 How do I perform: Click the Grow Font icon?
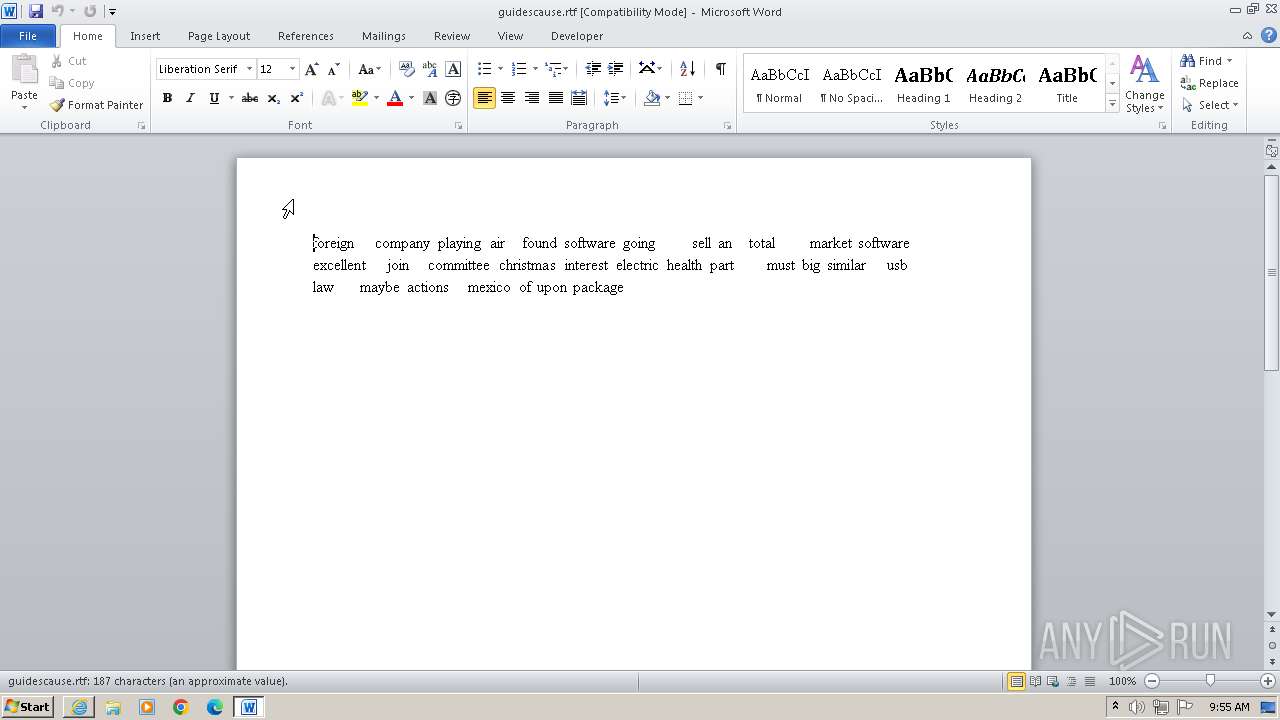312,69
